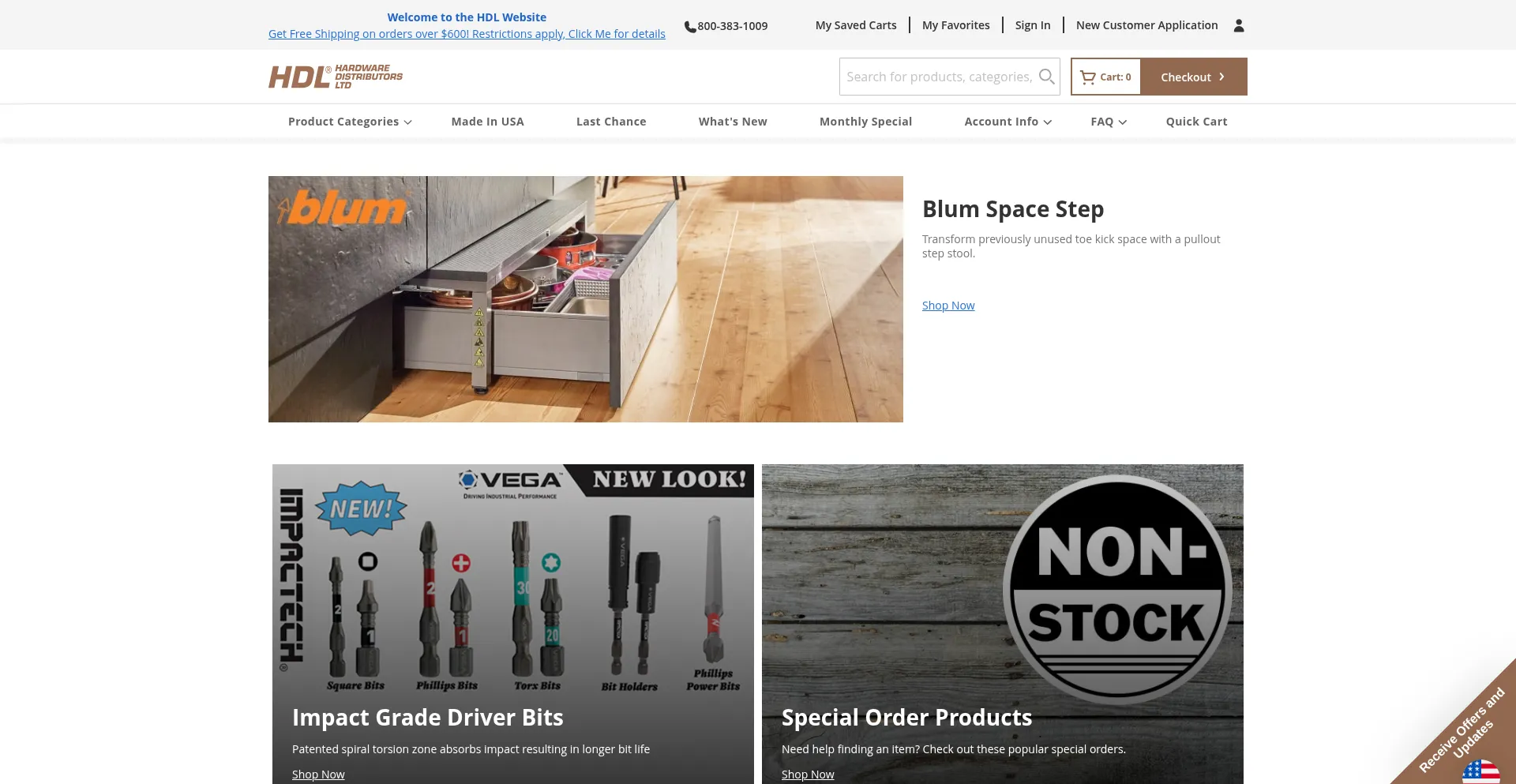Expand the Product Categories dropdown
1516x784 pixels.
click(x=350, y=122)
